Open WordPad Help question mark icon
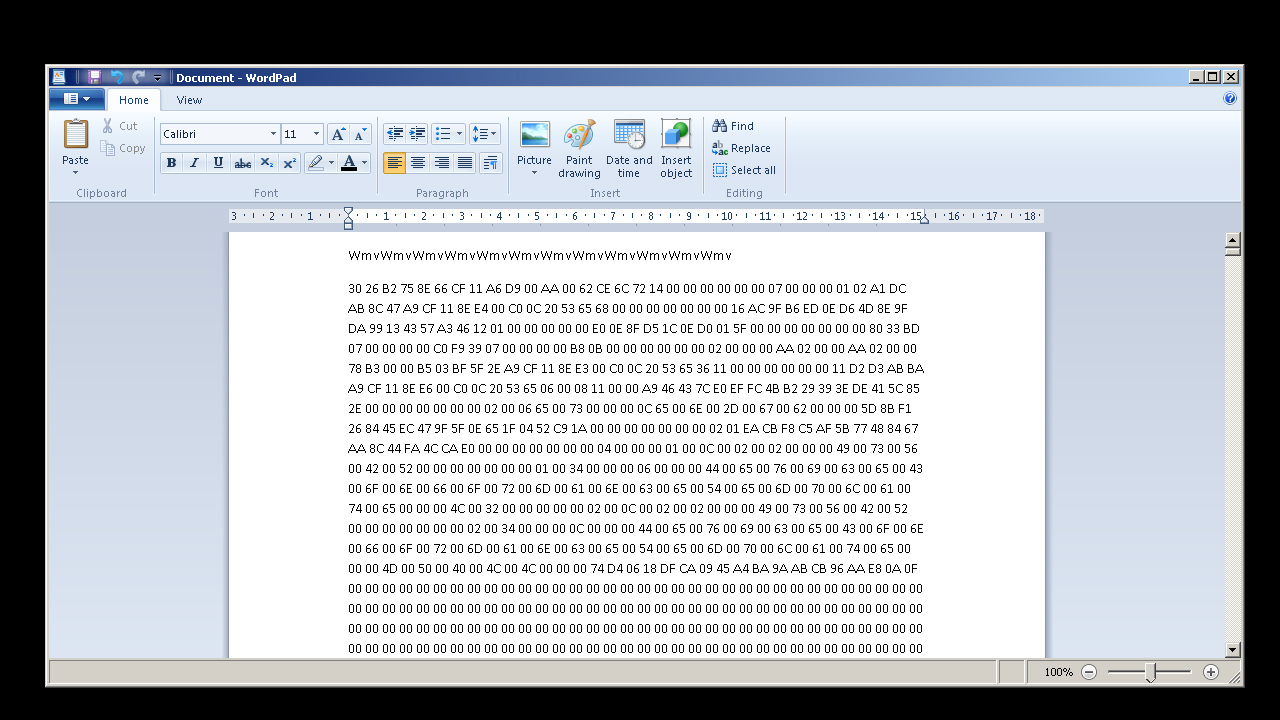1280x720 pixels. point(1230,99)
